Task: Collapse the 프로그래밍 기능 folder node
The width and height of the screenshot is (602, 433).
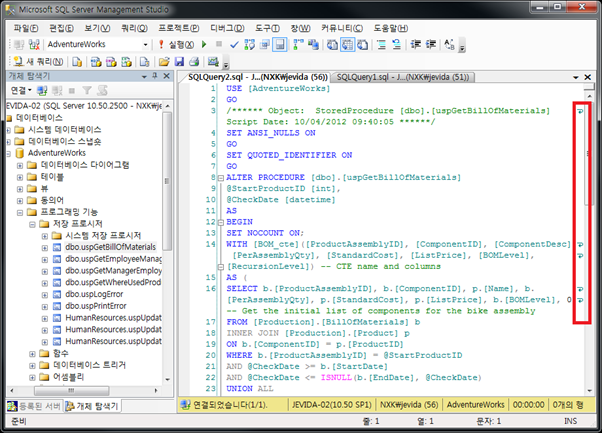Action: click(x=20, y=213)
